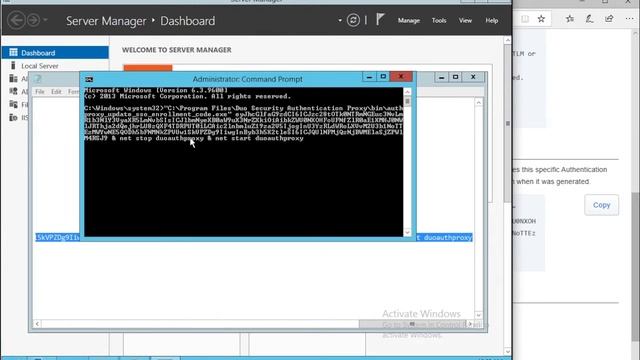The width and height of the screenshot is (640, 360).
Task: Go back in Server Manager
Action: pyautogui.click(x=17, y=20)
